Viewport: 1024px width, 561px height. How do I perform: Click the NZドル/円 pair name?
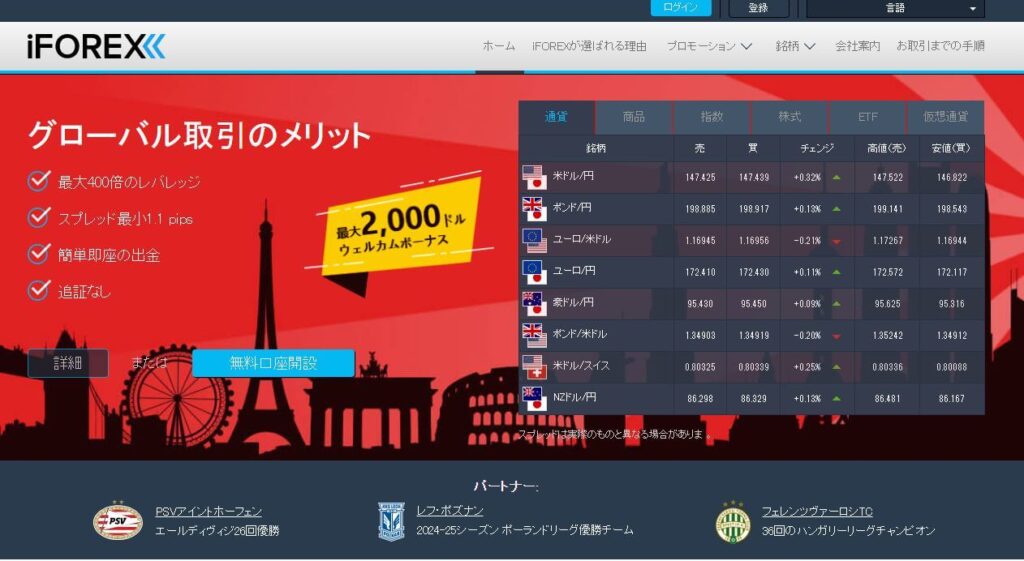coord(574,397)
